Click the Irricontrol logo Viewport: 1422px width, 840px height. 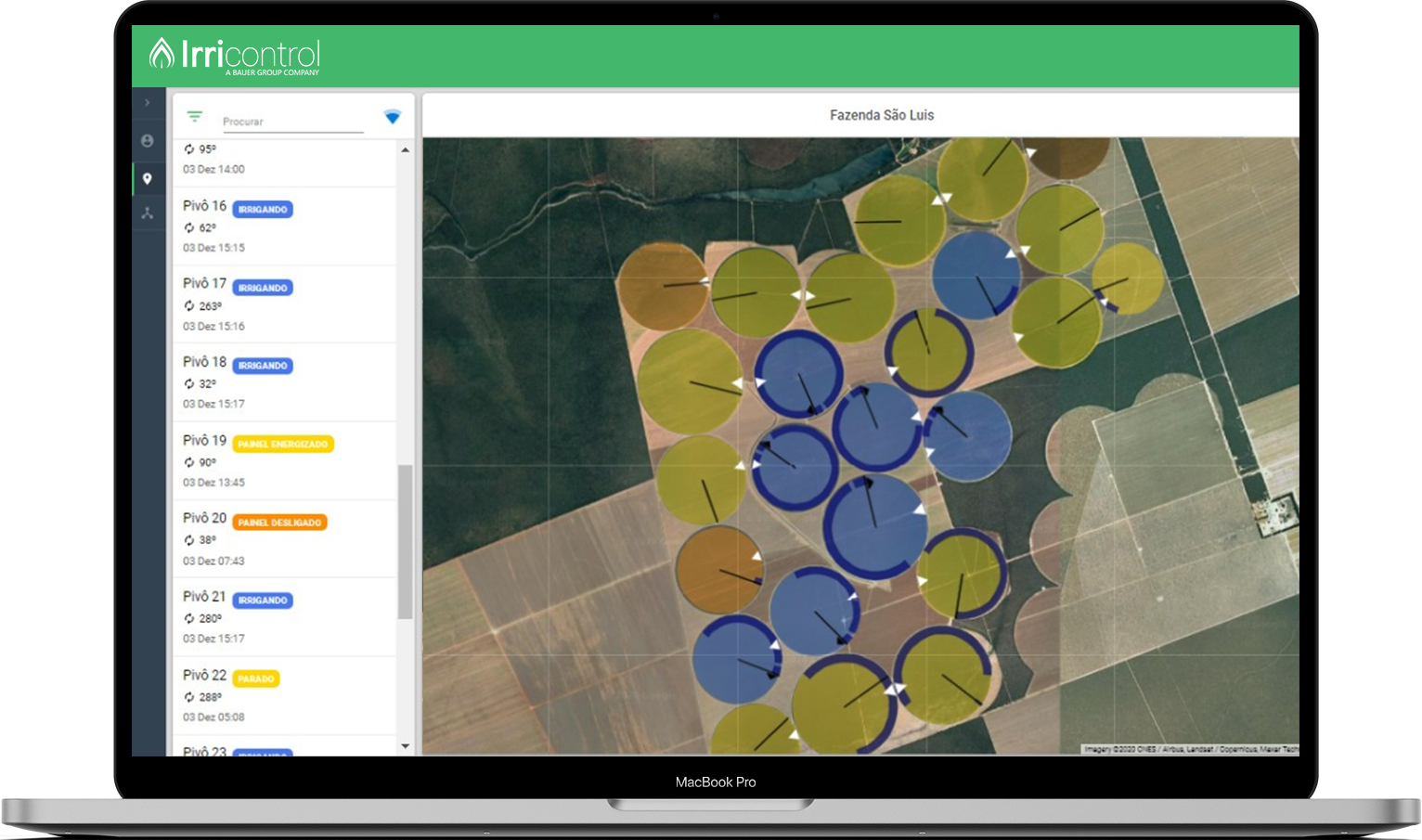(235, 56)
